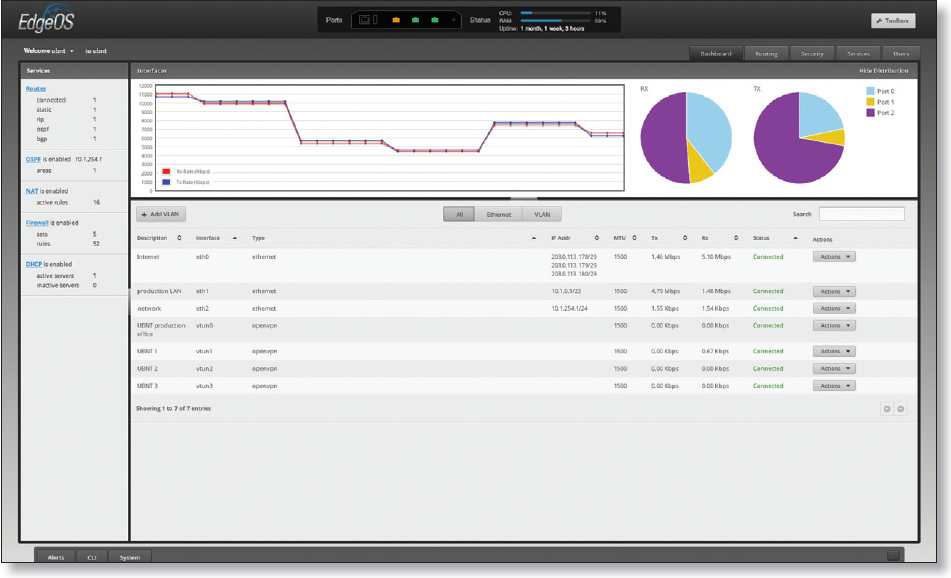Click Port 1 legend color swatch
The image size is (951, 578).
pos(870,102)
